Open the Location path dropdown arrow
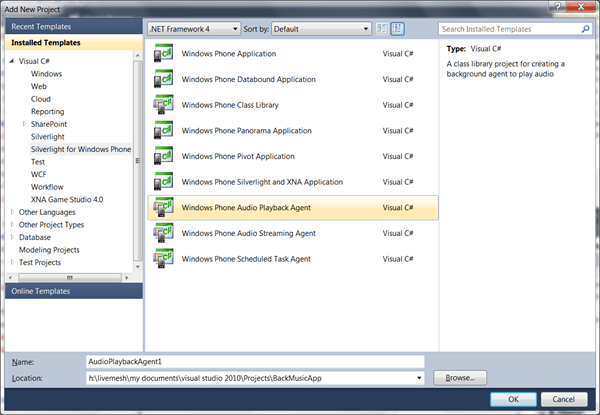 pyautogui.click(x=419, y=378)
